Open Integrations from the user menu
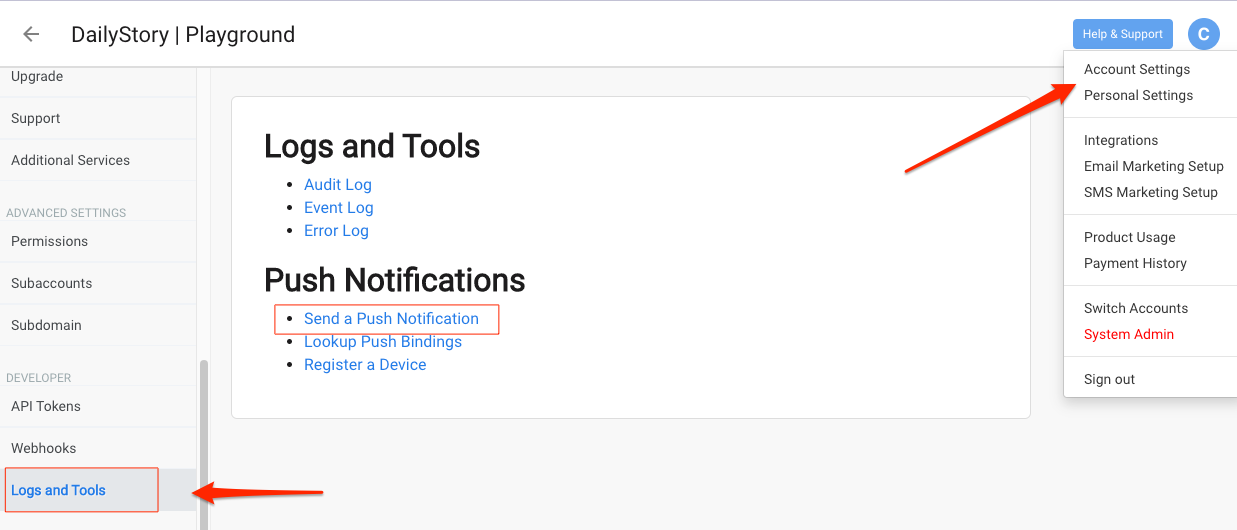Viewport: 1237px width, 530px height. tap(1121, 140)
